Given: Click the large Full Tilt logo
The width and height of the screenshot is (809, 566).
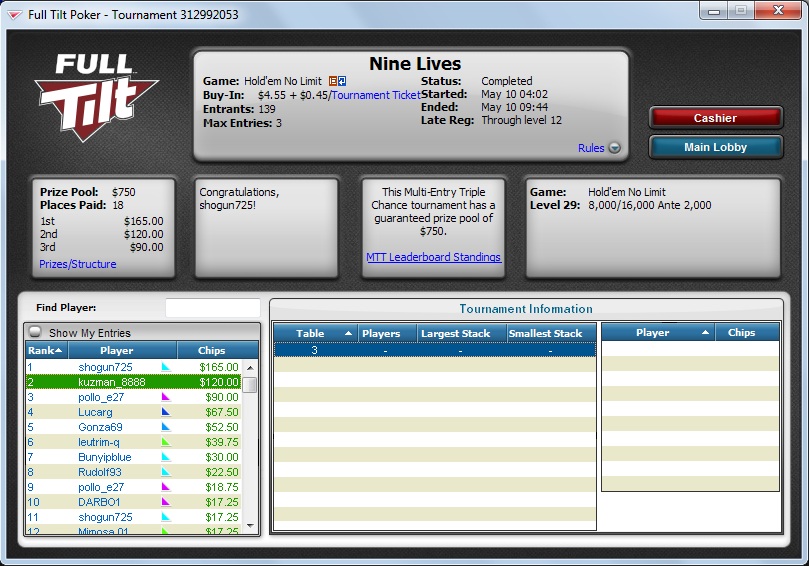Looking at the screenshot, I should 96,97.
